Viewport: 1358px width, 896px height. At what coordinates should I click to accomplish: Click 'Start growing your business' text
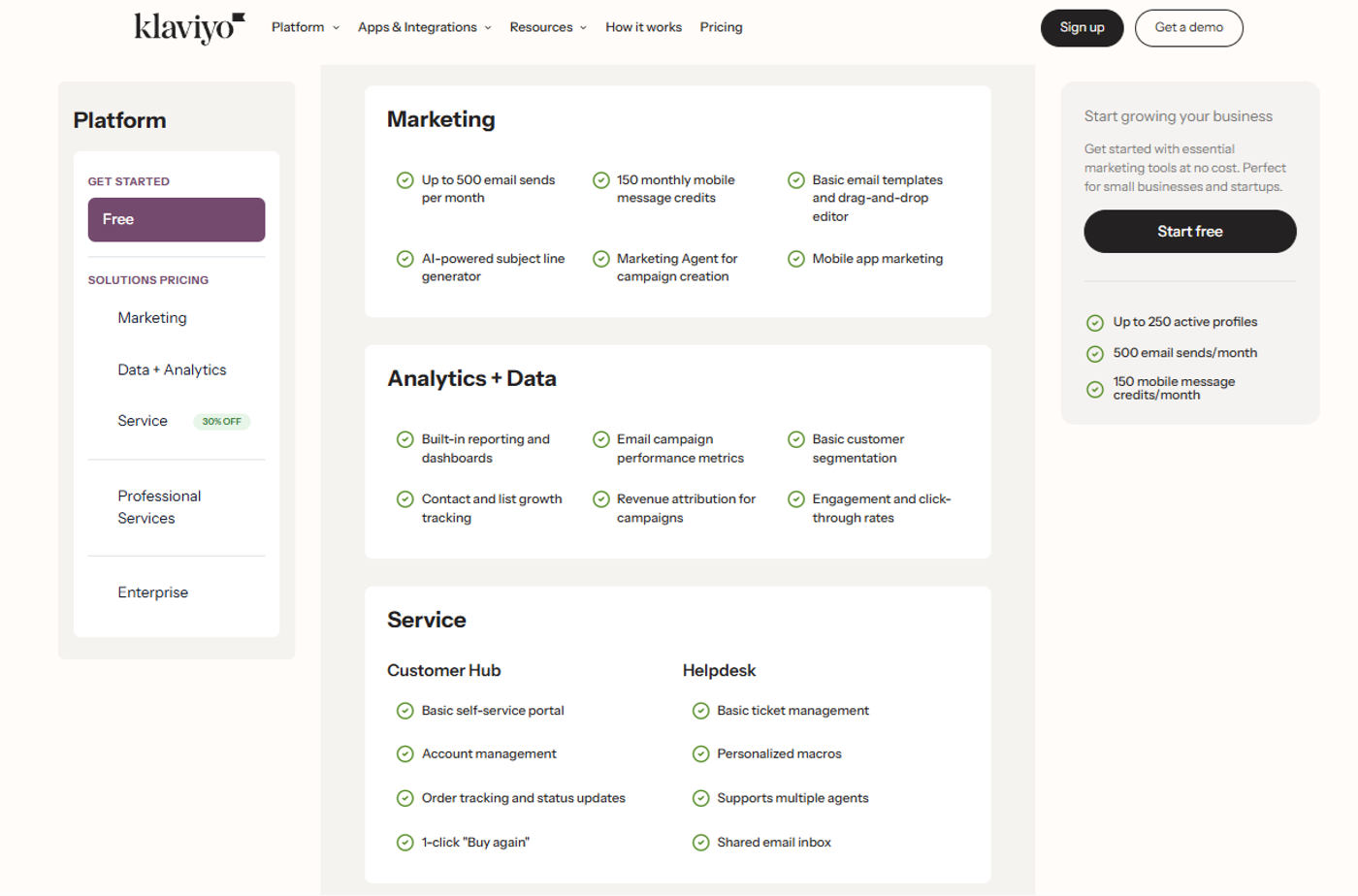[x=1178, y=116]
